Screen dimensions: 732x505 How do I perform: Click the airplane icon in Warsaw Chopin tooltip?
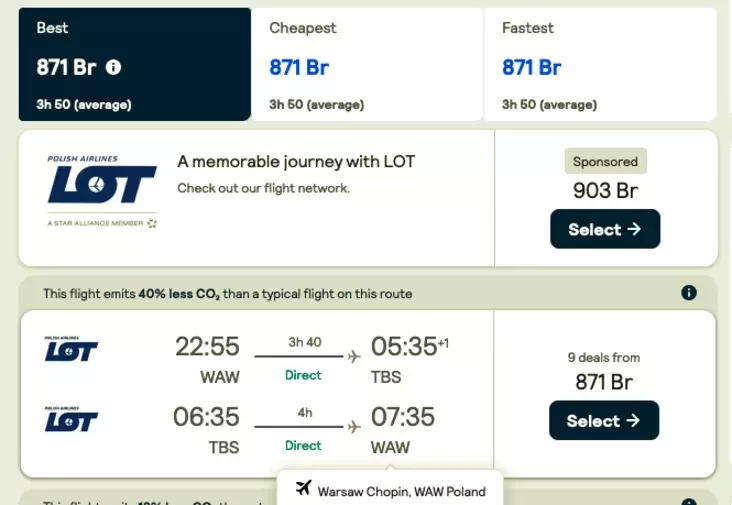[304, 489]
